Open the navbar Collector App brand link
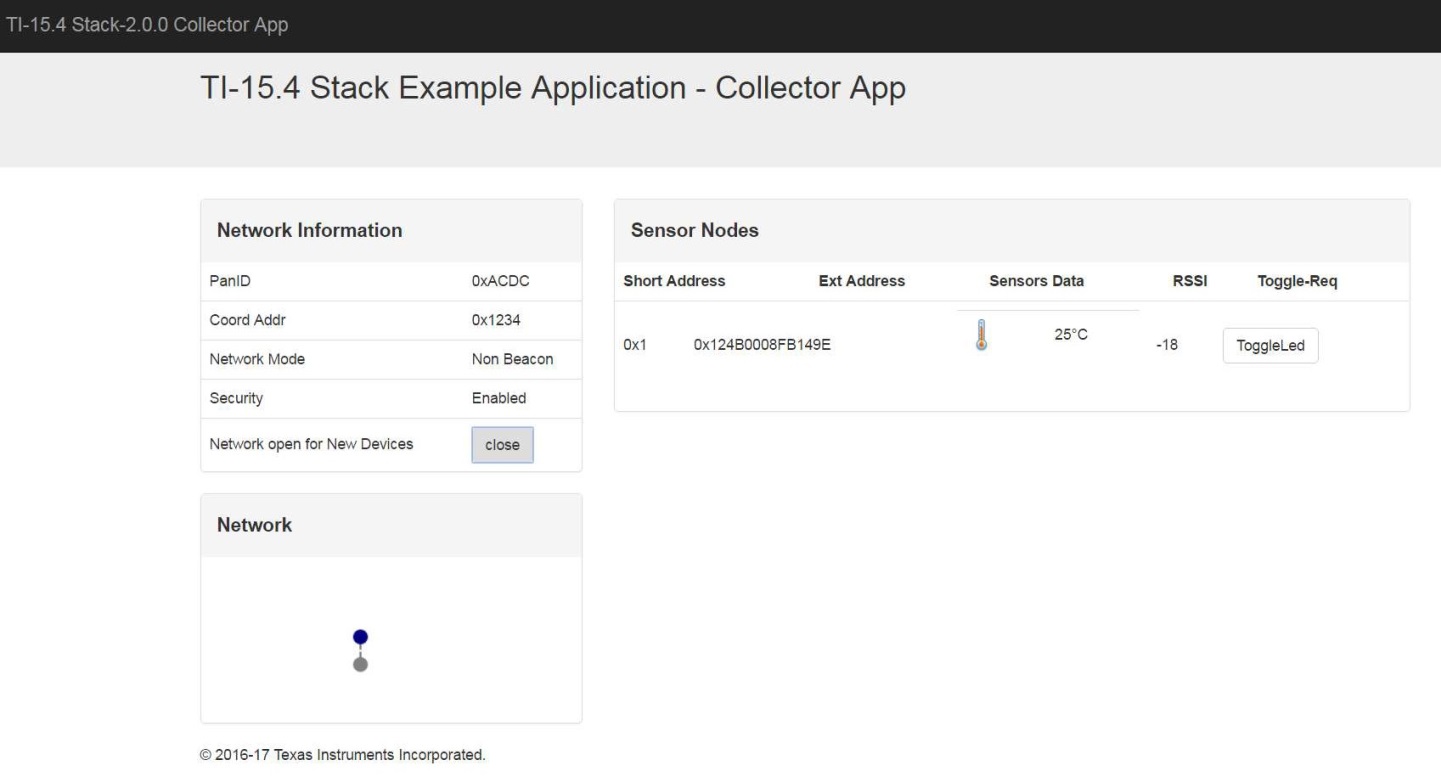The image size is (1441, 777). coord(145,25)
